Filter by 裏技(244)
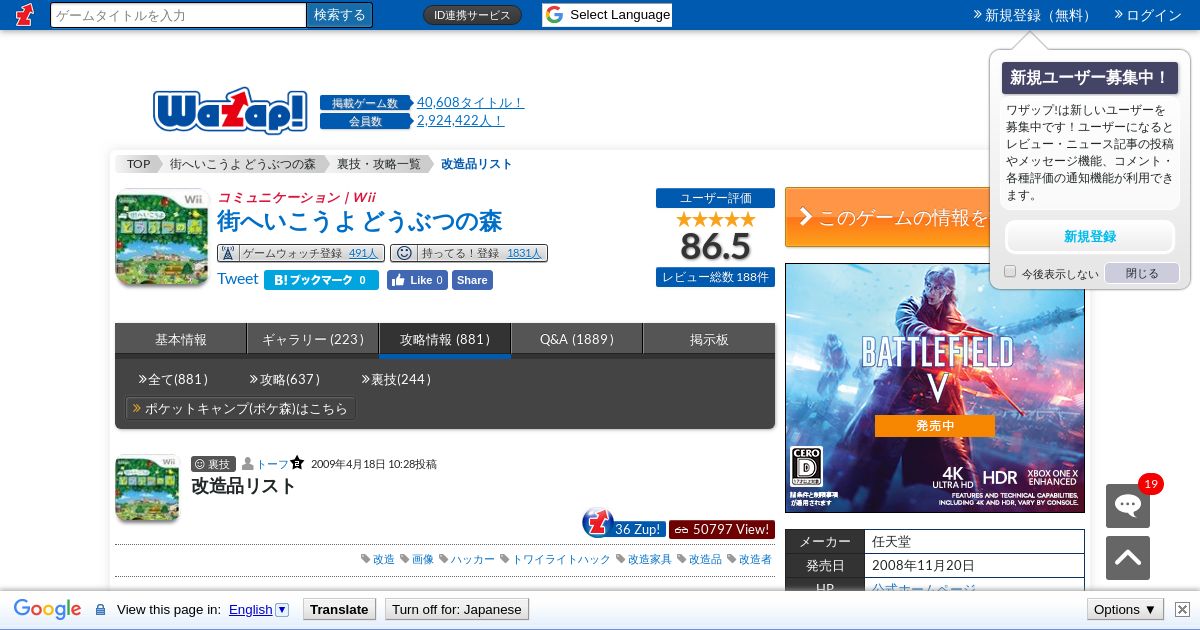This screenshot has width=1200, height=630. pos(396,379)
